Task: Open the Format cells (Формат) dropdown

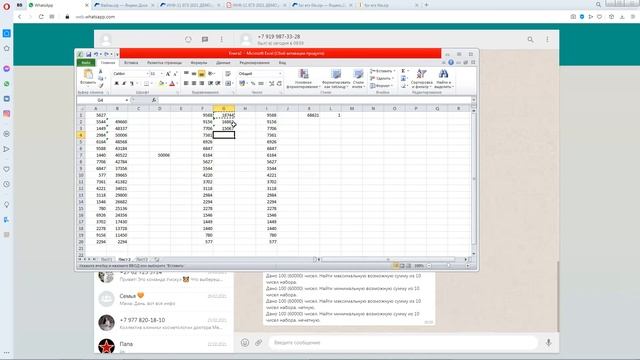Action: pos(381,86)
